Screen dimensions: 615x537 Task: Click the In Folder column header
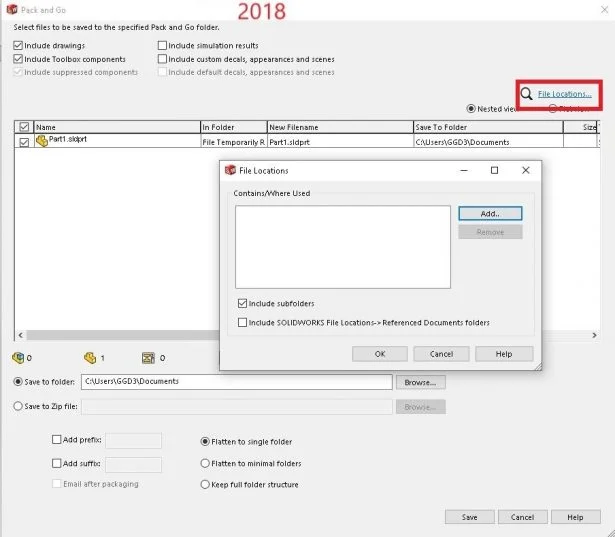pyautogui.click(x=234, y=127)
